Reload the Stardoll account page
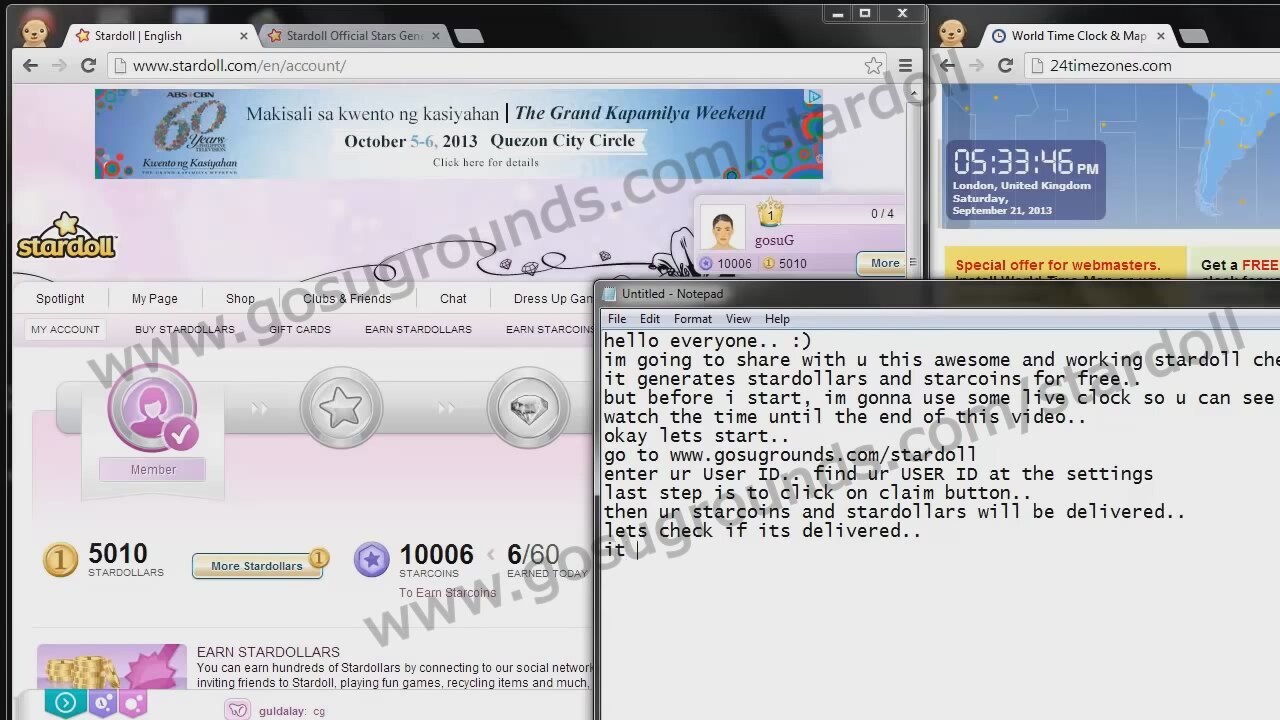 (x=88, y=66)
